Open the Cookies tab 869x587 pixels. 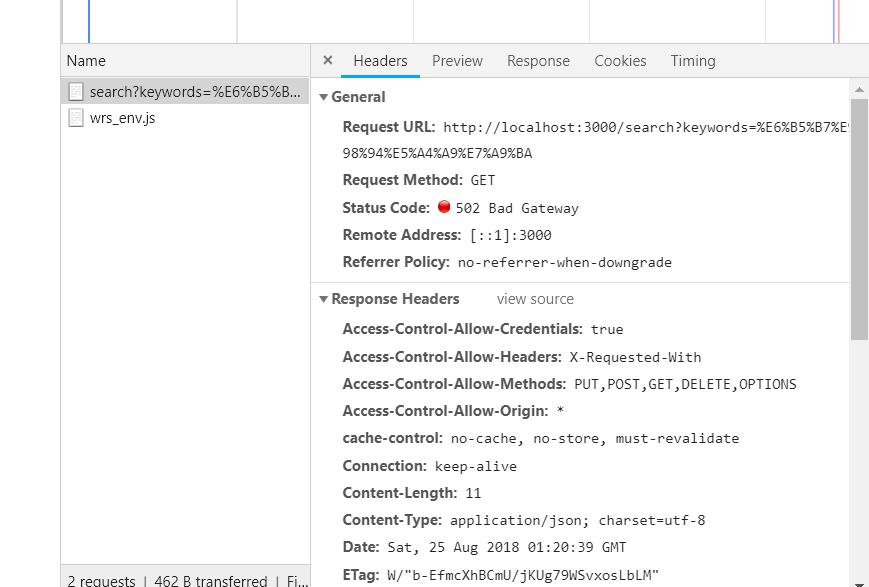(x=620, y=60)
